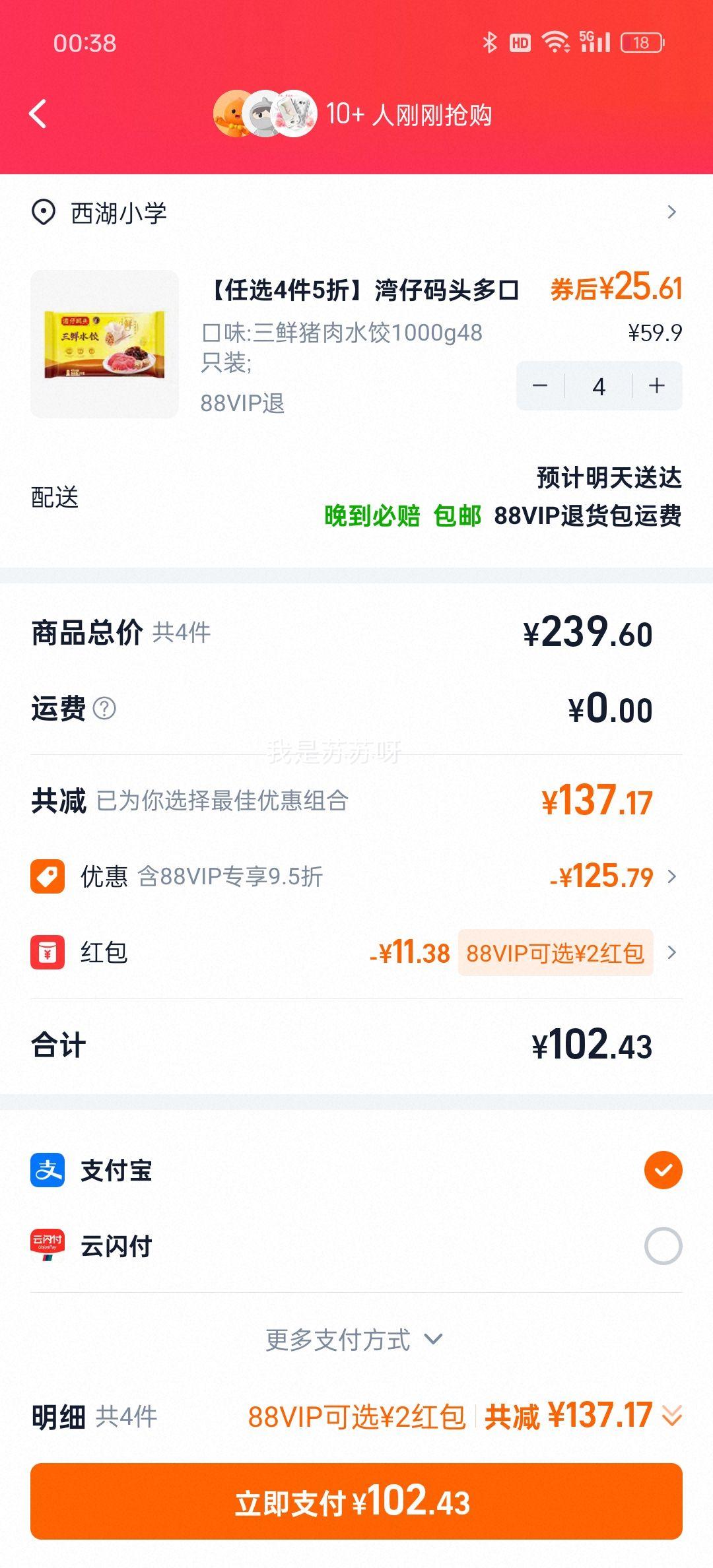
Task: Tap the red packet icon
Action: point(48,952)
